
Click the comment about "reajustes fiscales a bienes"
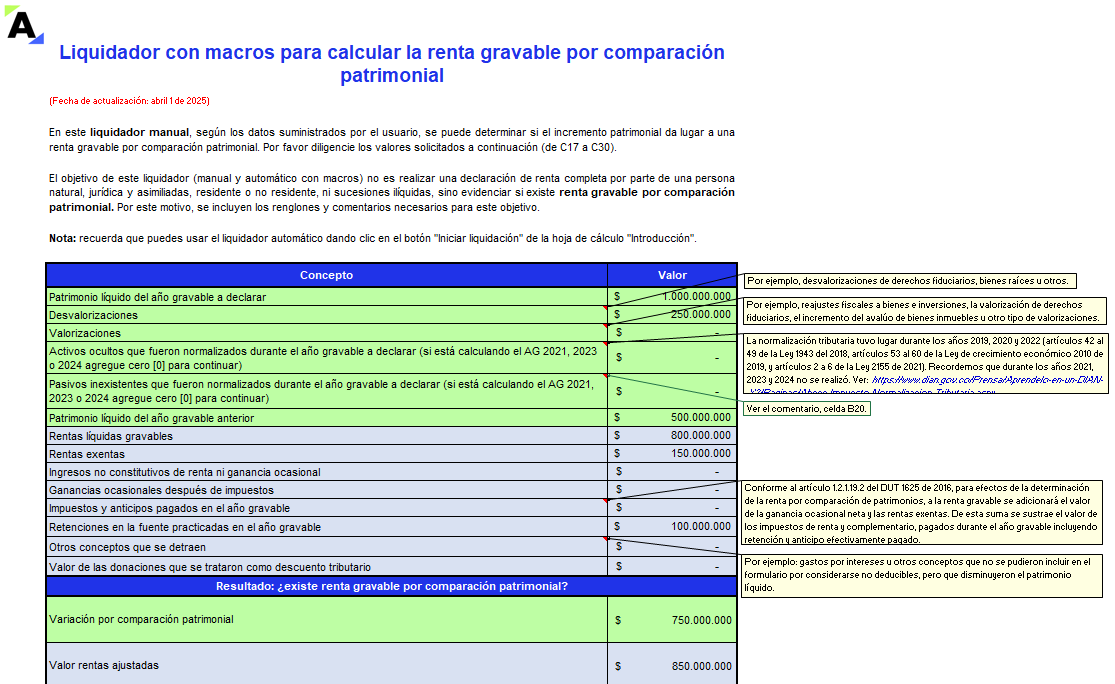tap(925, 311)
